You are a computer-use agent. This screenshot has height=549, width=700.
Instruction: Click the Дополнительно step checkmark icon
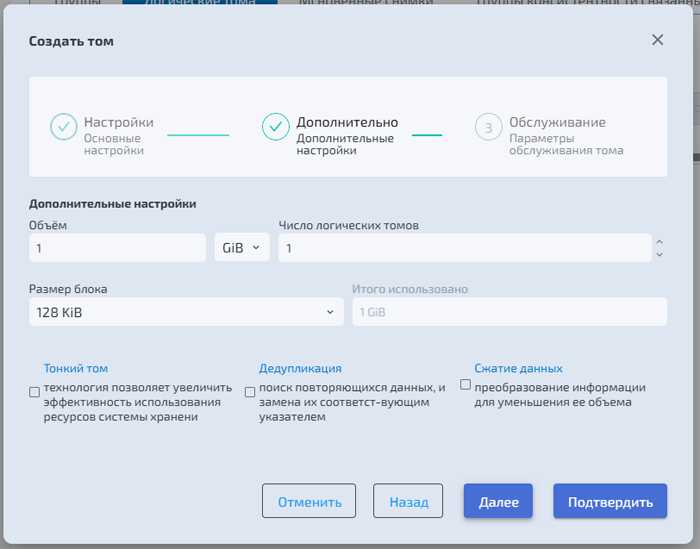point(275,127)
